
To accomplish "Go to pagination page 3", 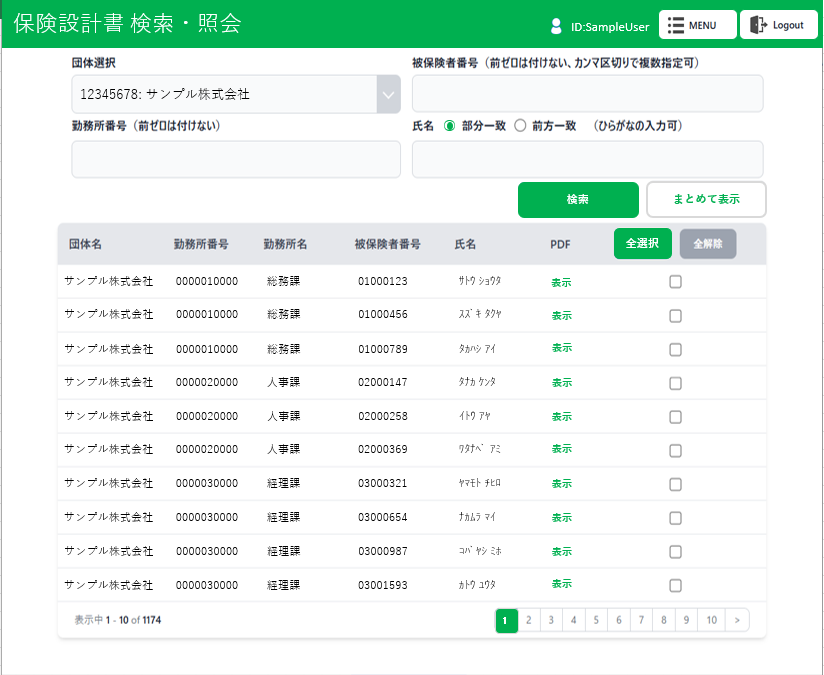I will 551,620.
